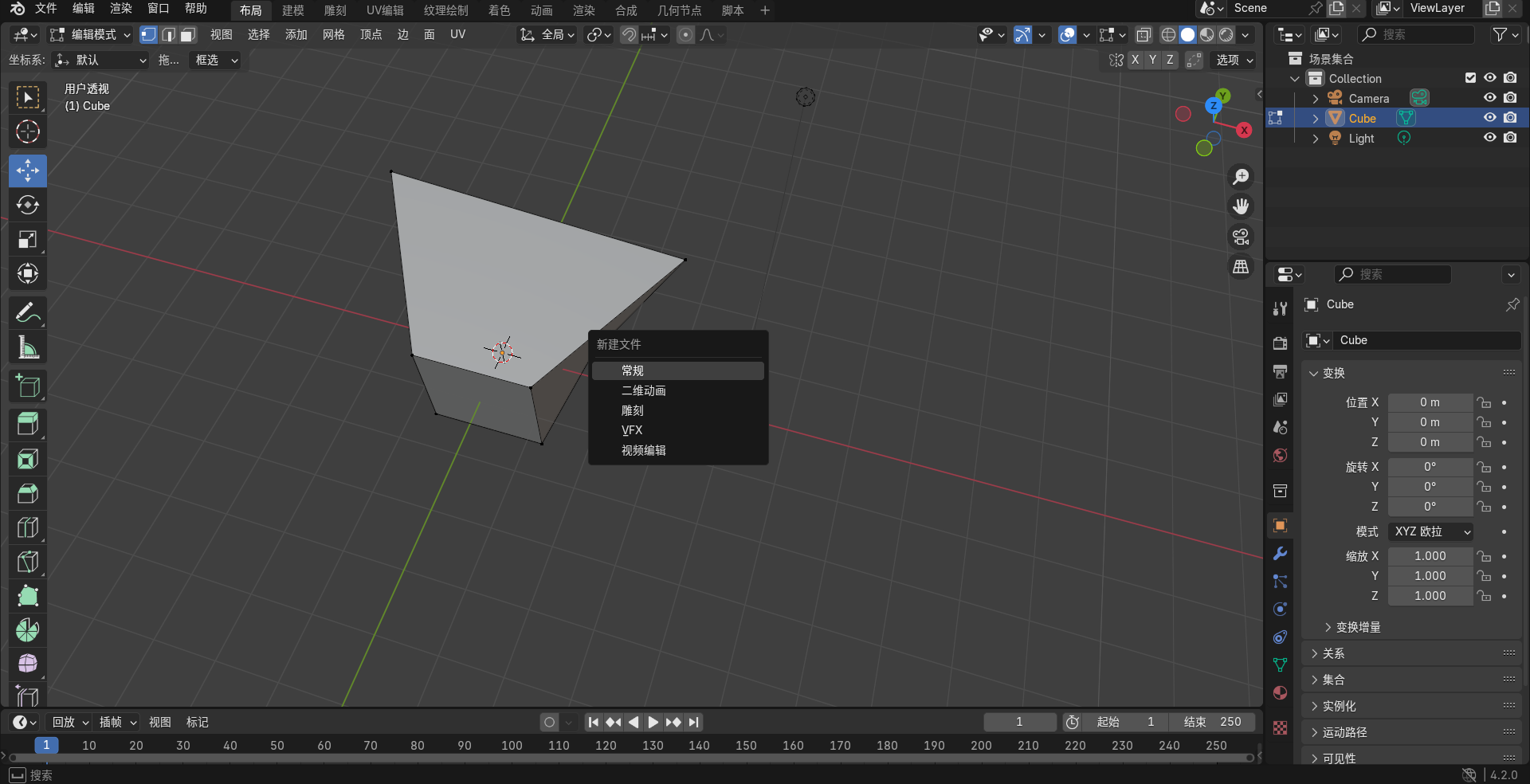Image resolution: width=1530 pixels, height=784 pixels.
Task: Select the Poly Build tool
Action: coord(28,596)
